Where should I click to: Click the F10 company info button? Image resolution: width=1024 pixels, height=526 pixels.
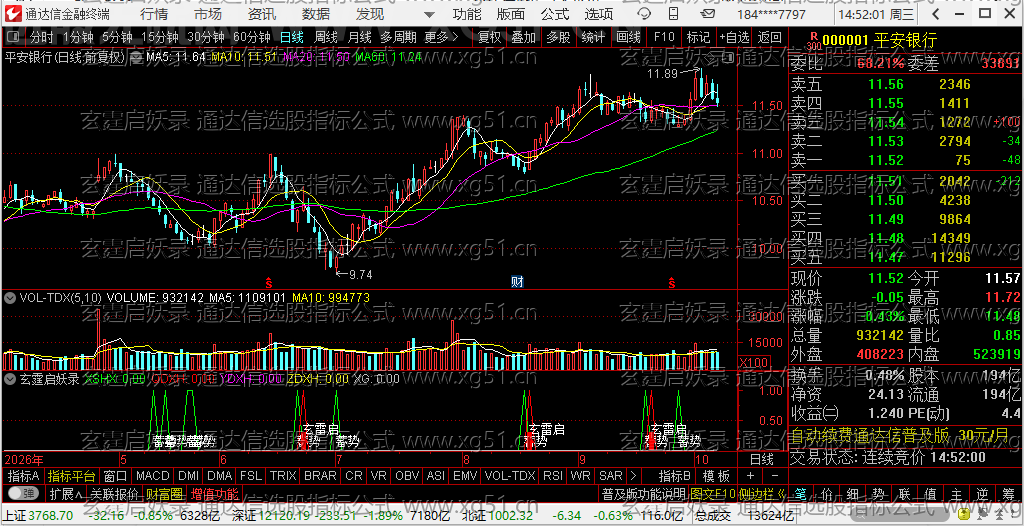point(664,37)
